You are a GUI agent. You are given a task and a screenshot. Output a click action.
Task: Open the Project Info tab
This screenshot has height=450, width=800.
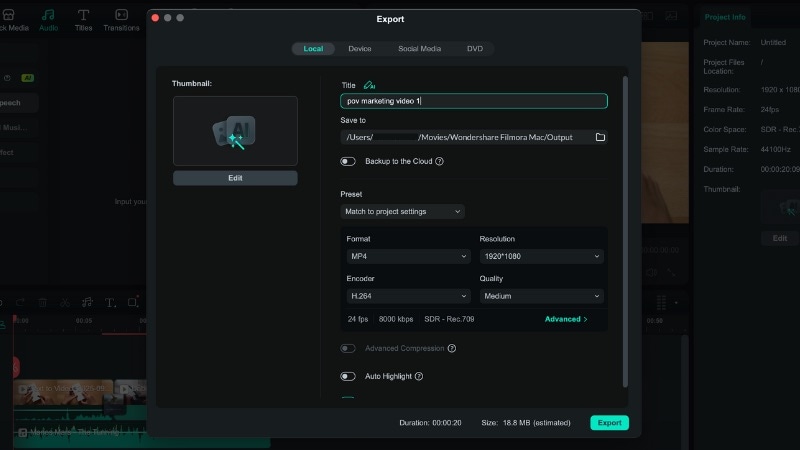[x=724, y=17]
